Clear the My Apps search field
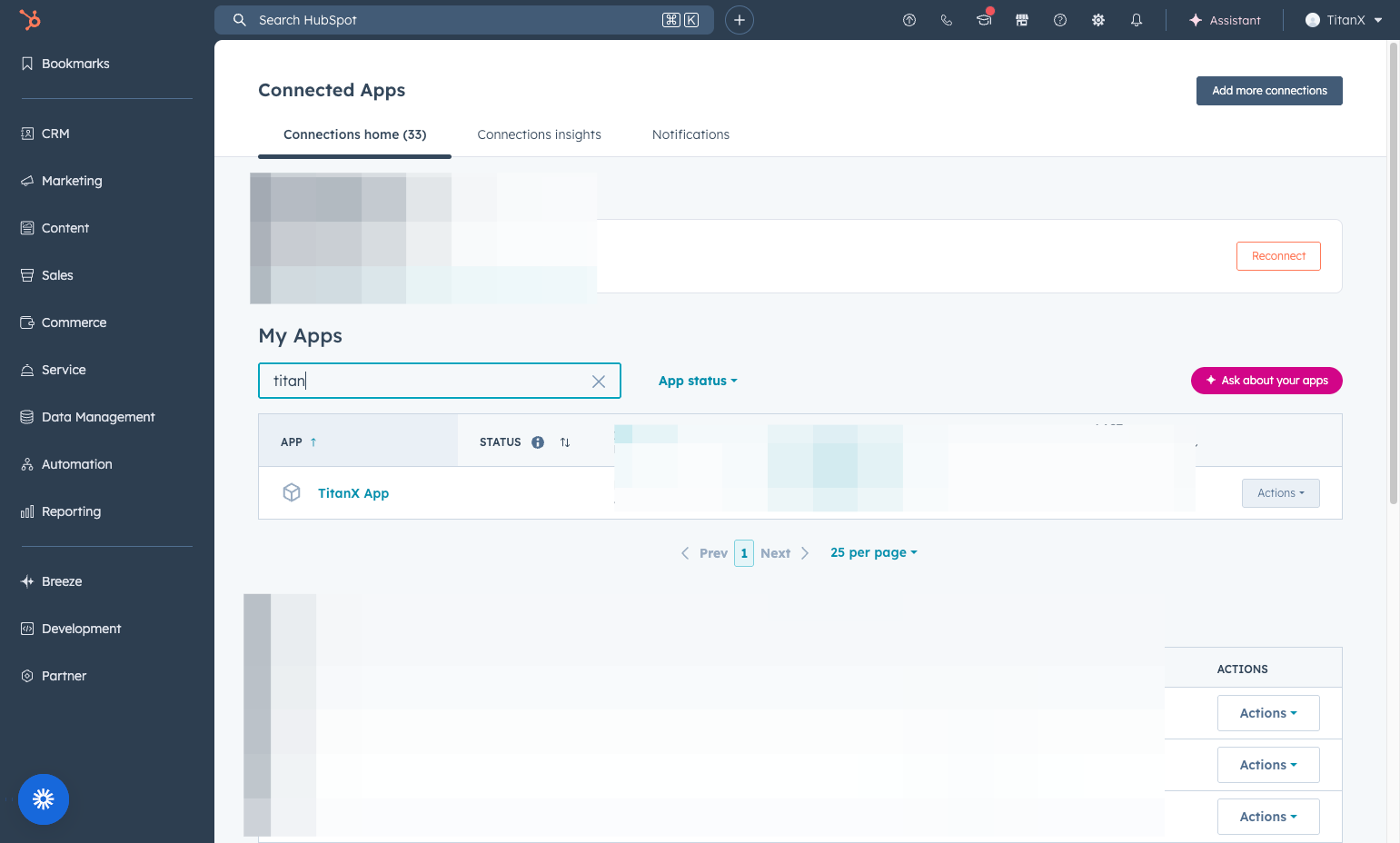1400x843 pixels. point(599,382)
